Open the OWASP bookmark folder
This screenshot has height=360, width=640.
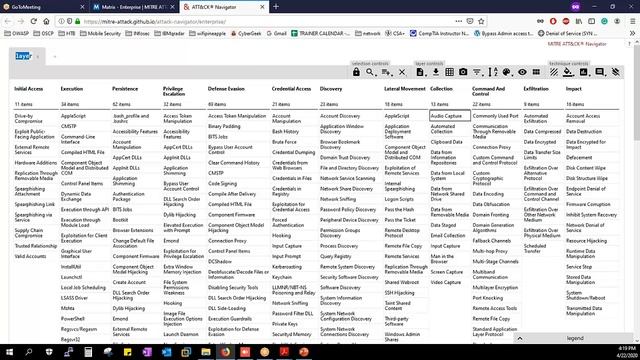pos(17,33)
